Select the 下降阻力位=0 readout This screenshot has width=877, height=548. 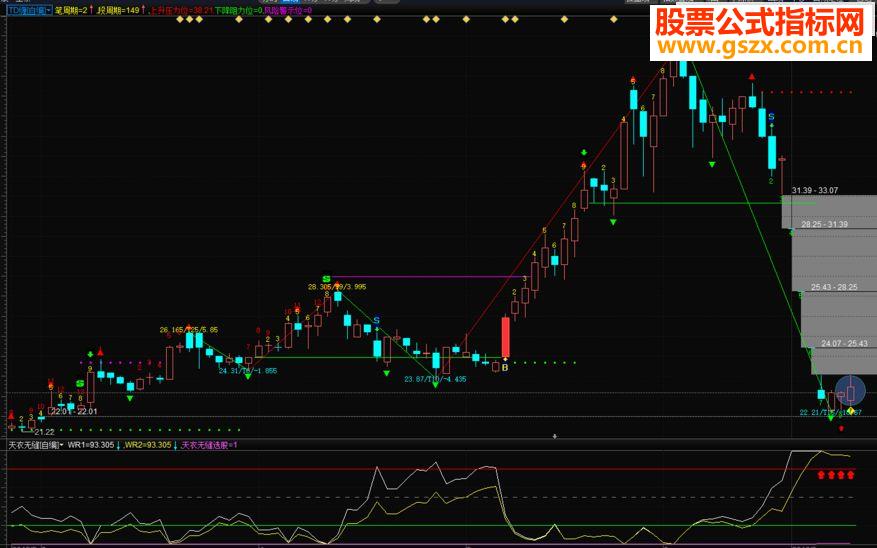(239, 10)
